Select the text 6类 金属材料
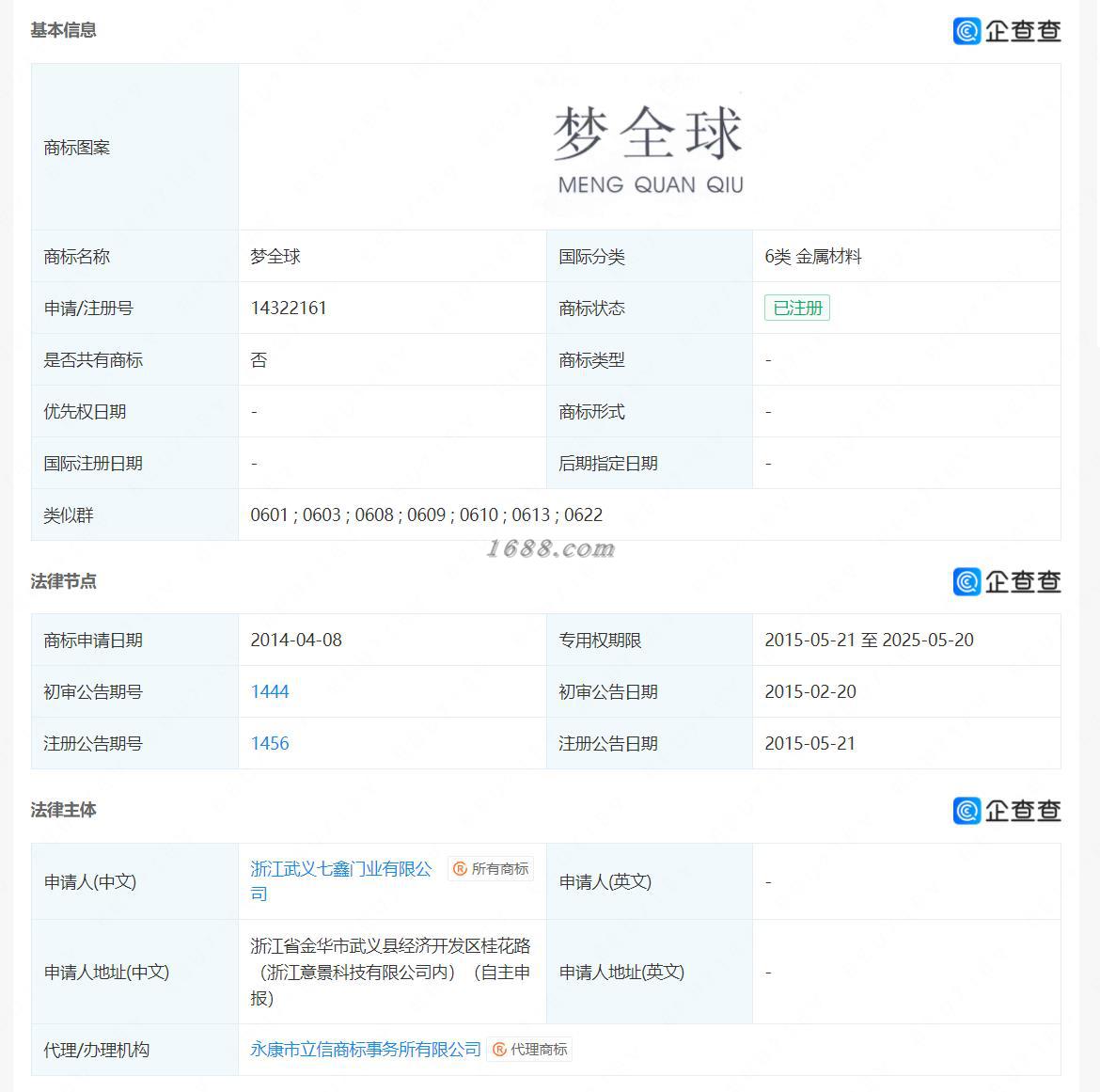Screen dimensions: 1100x1092 [x=813, y=256]
